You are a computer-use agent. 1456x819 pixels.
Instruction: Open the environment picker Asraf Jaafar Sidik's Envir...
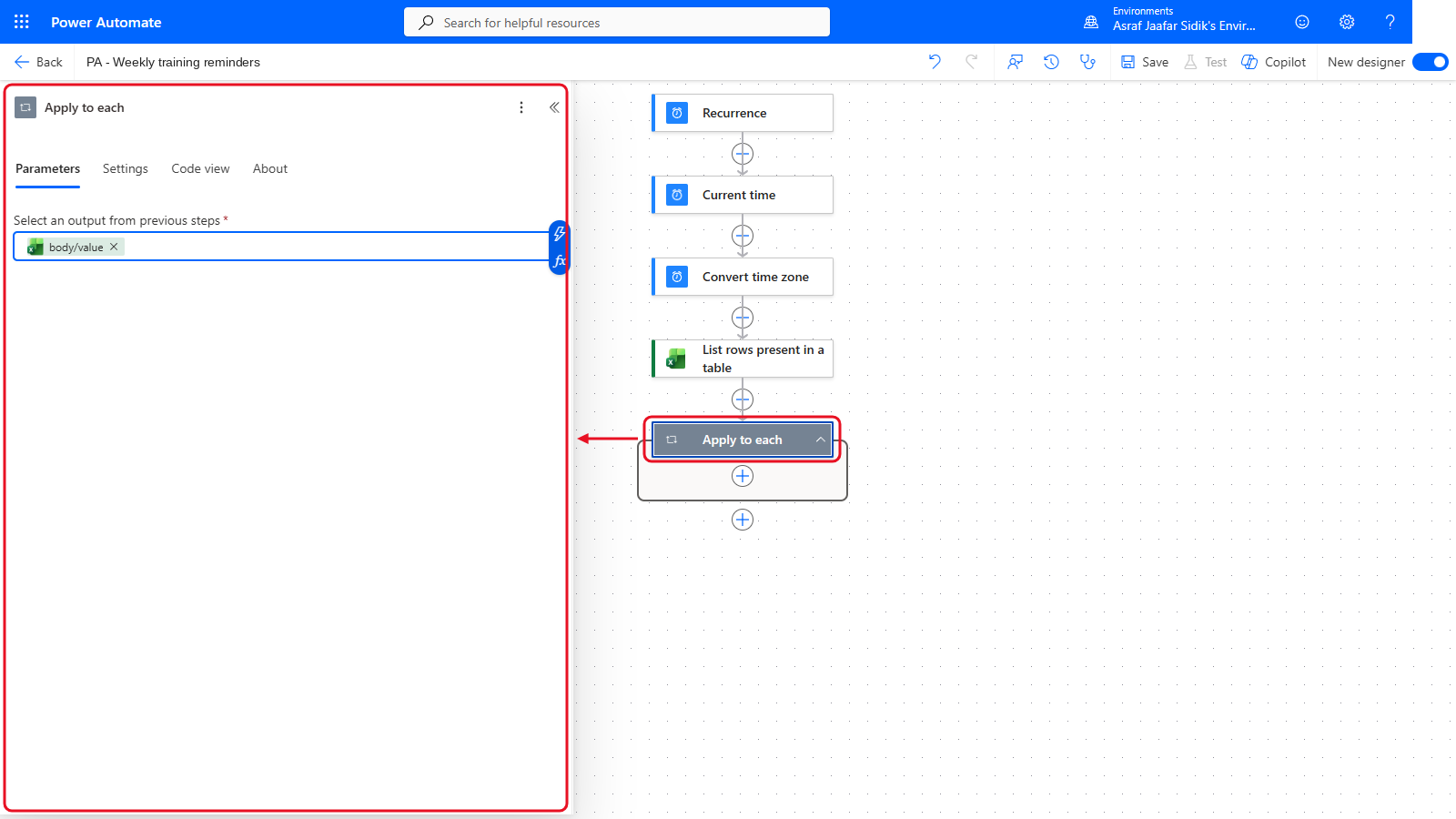pyautogui.click(x=1184, y=25)
